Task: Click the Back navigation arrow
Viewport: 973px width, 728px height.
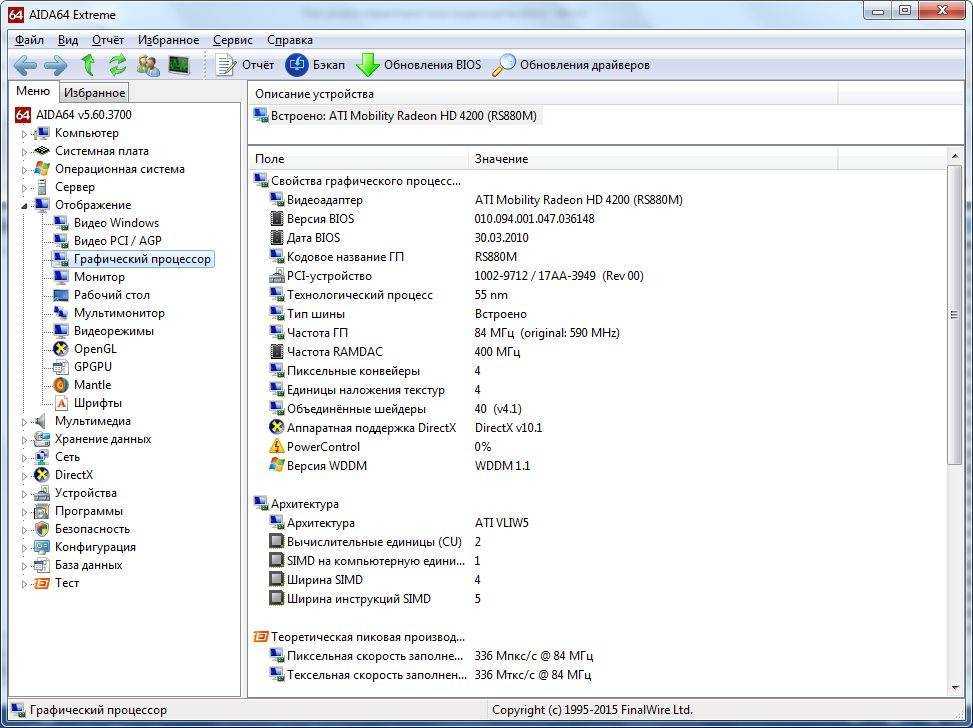Action: (x=25, y=65)
